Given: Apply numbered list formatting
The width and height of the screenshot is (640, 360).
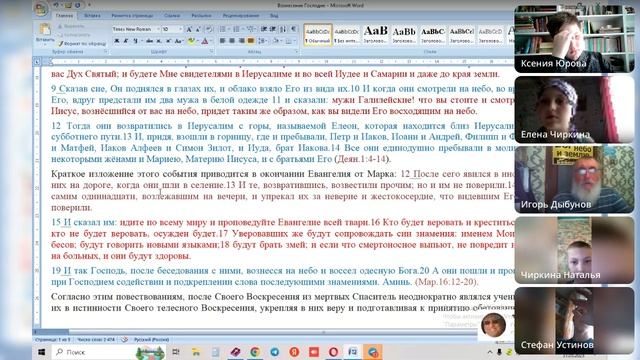Looking at the screenshot, I should [237, 29].
